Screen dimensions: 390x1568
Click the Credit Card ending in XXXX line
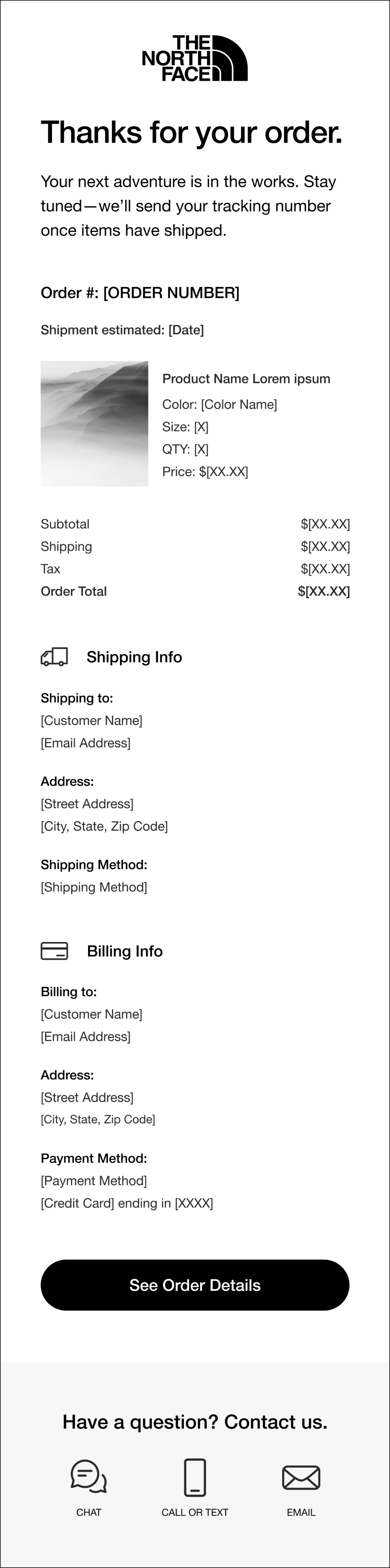click(127, 1203)
